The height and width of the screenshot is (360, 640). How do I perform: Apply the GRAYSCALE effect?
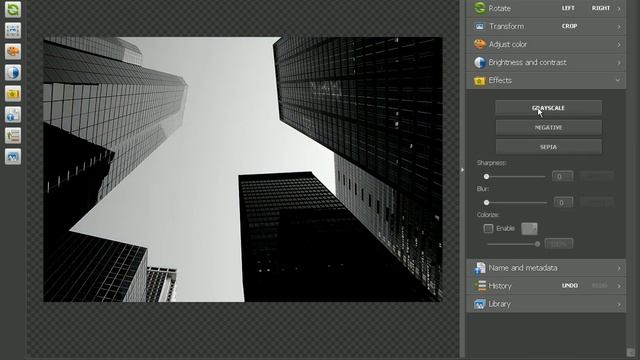click(x=548, y=108)
